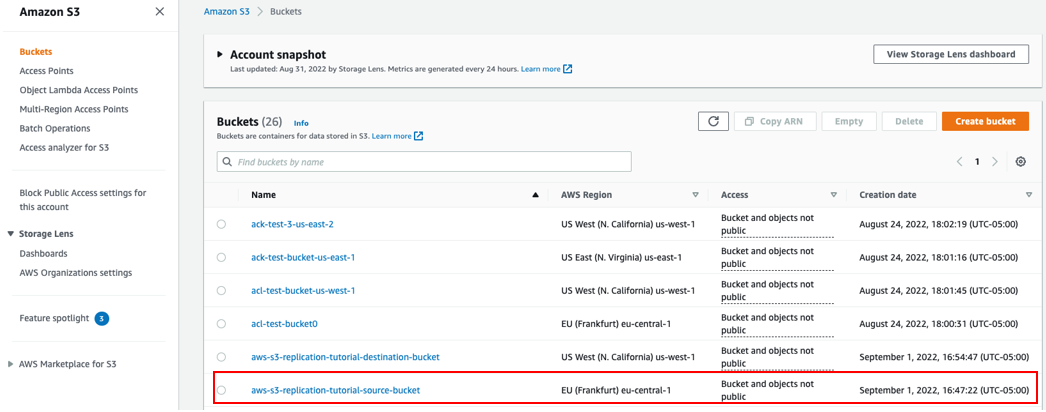Click the magnifier icon in bucket search

point(227,162)
